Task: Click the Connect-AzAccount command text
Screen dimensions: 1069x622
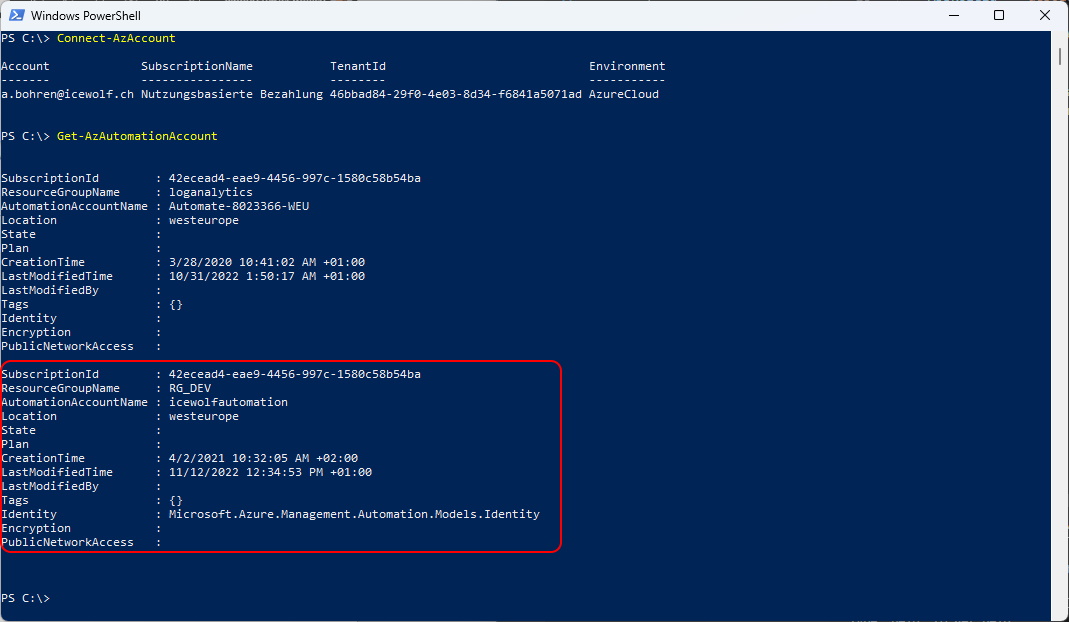Action: (116, 38)
